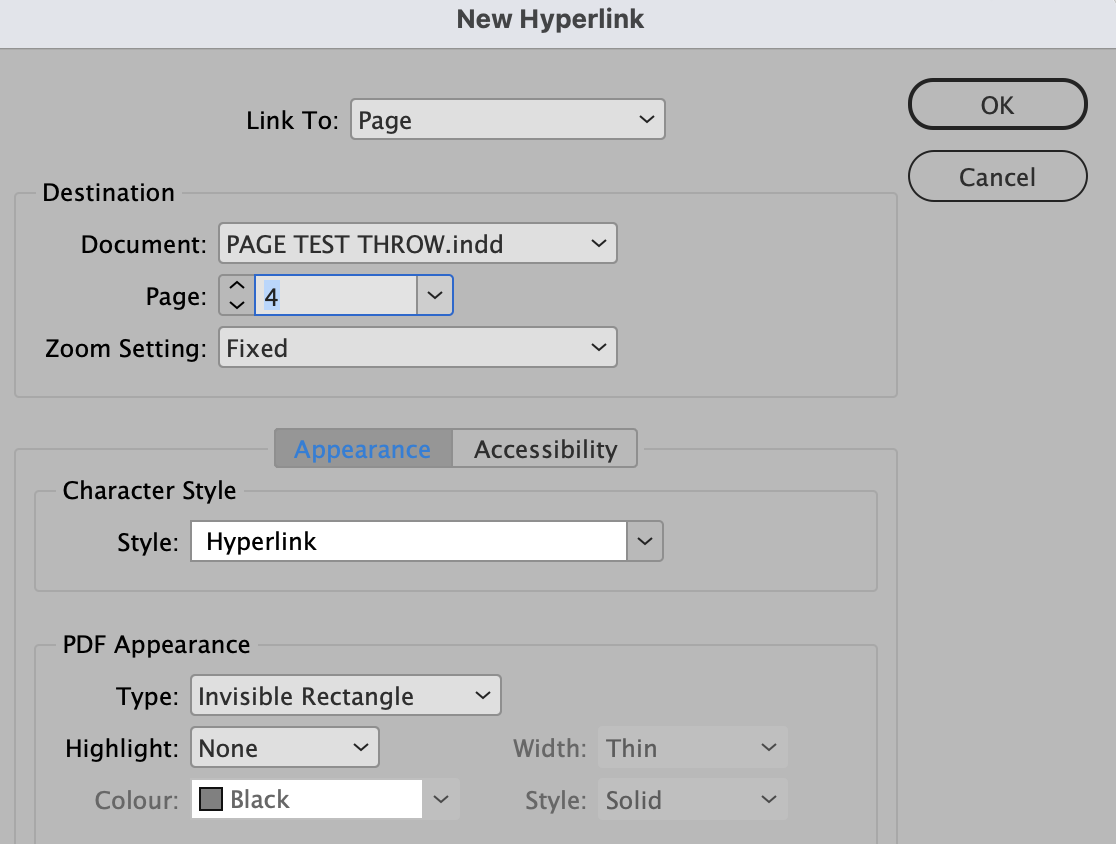The image size is (1116, 844).
Task: Expand the Page number dropdown
Action: [435, 295]
